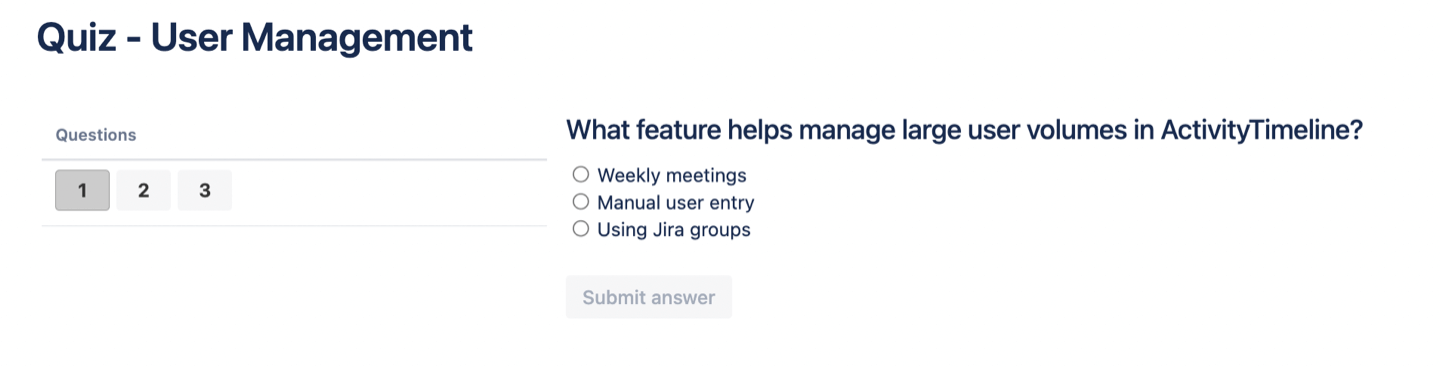This screenshot has height=367, width=1440.
Task: Jump to question 3
Action: (205, 190)
